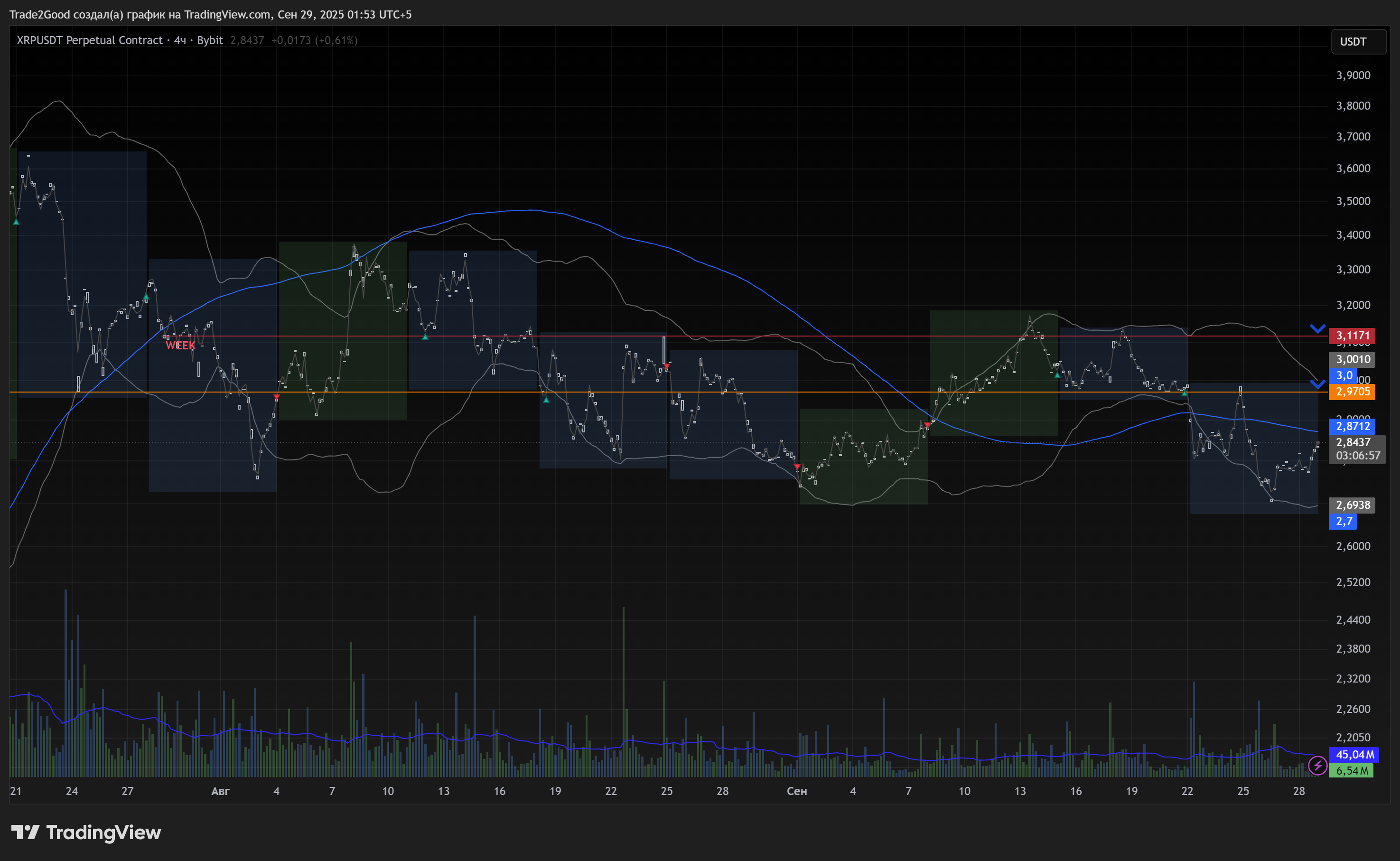Click the blue 2,7 level label
The image size is (1400, 861).
coord(1343,521)
